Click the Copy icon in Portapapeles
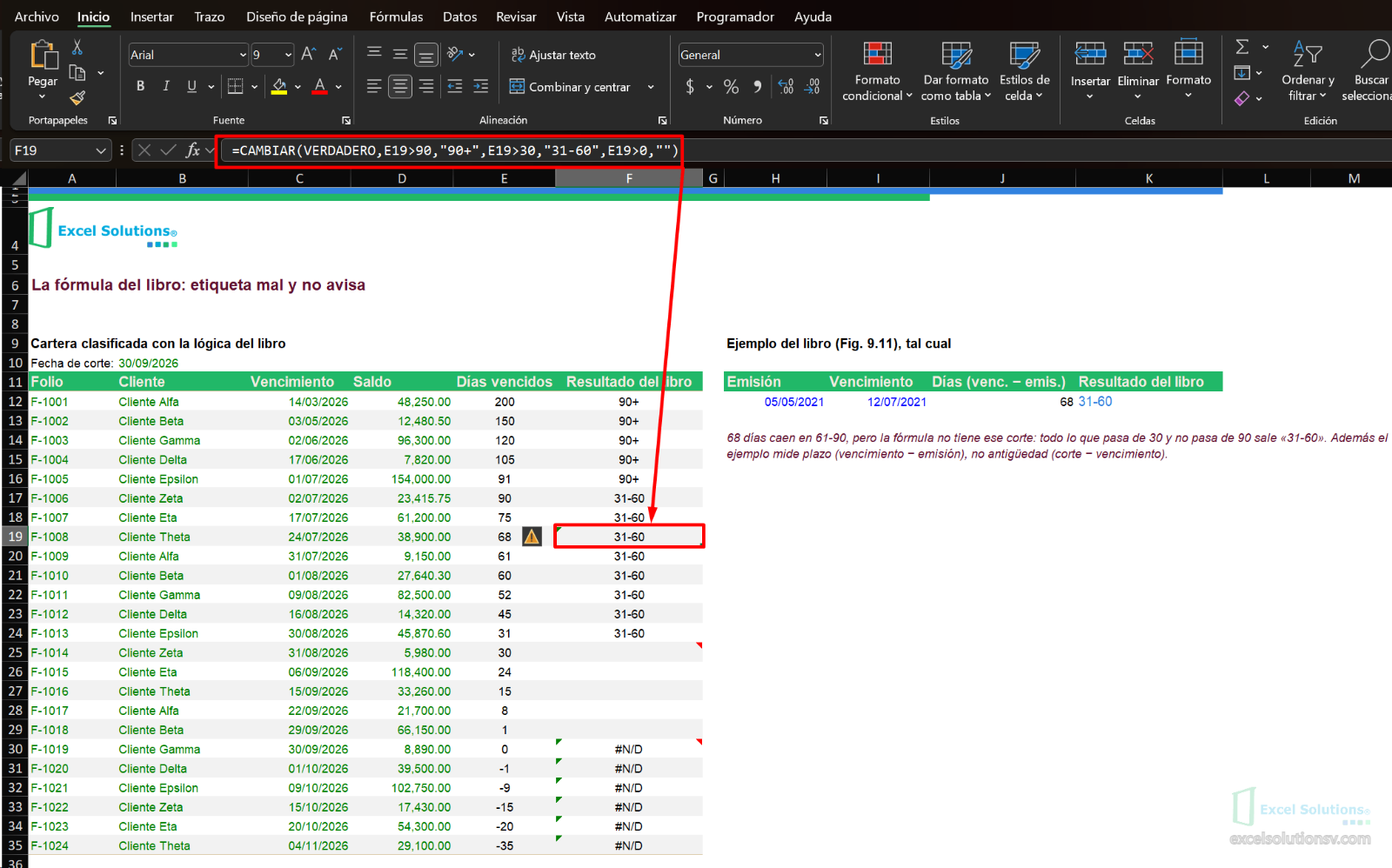This screenshot has height=868, width=1392. [77, 73]
